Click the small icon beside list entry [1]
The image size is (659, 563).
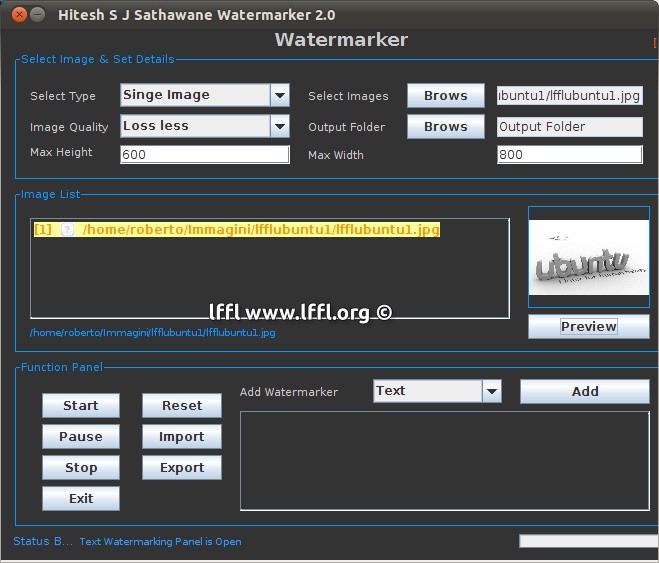click(x=67, y=230)
